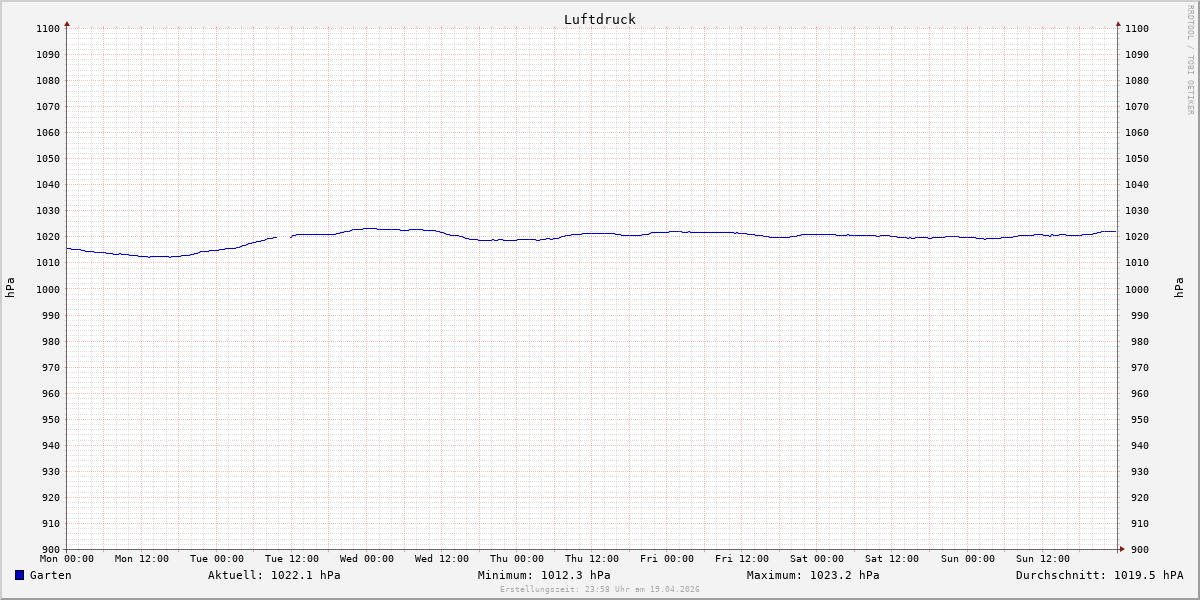Click the blue Garten legend color square
1200x600 pixels.
pyautogui.click(x=19, y=575)
